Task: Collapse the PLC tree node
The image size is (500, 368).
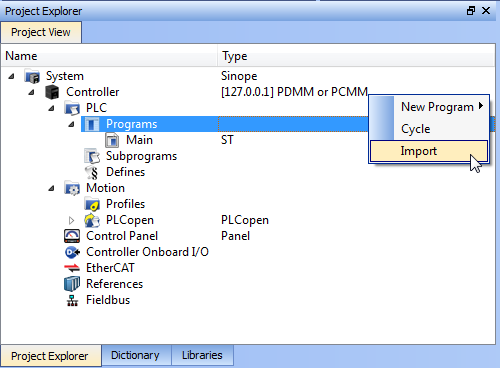Action: (51, 108)
